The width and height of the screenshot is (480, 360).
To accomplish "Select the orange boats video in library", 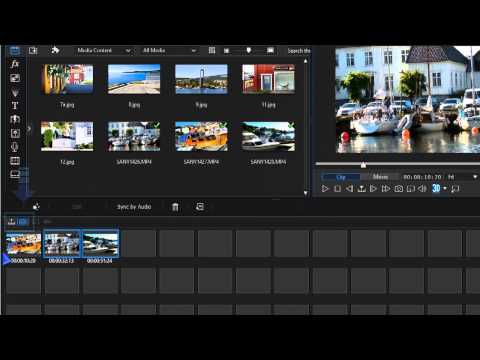I will [x=201, y=136].
